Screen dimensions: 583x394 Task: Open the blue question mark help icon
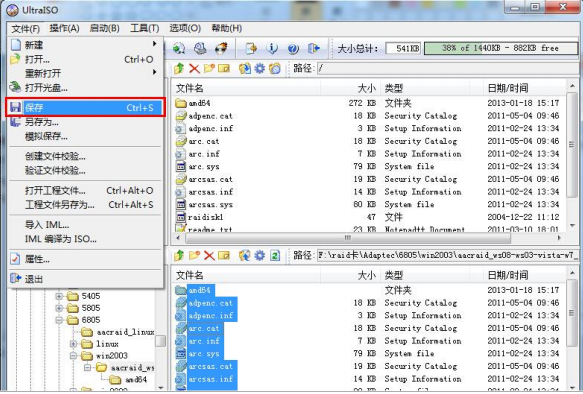click(293, 48)
